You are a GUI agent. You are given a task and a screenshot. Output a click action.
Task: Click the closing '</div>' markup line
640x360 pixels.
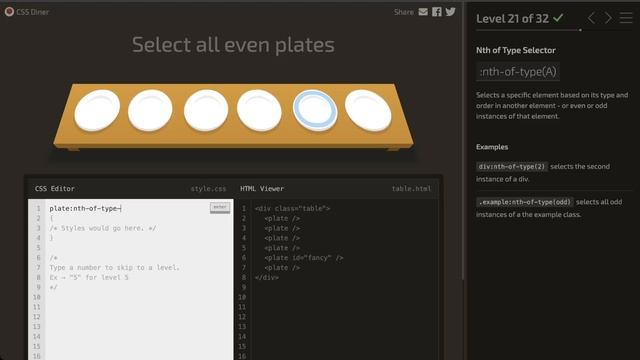(267, 278)
